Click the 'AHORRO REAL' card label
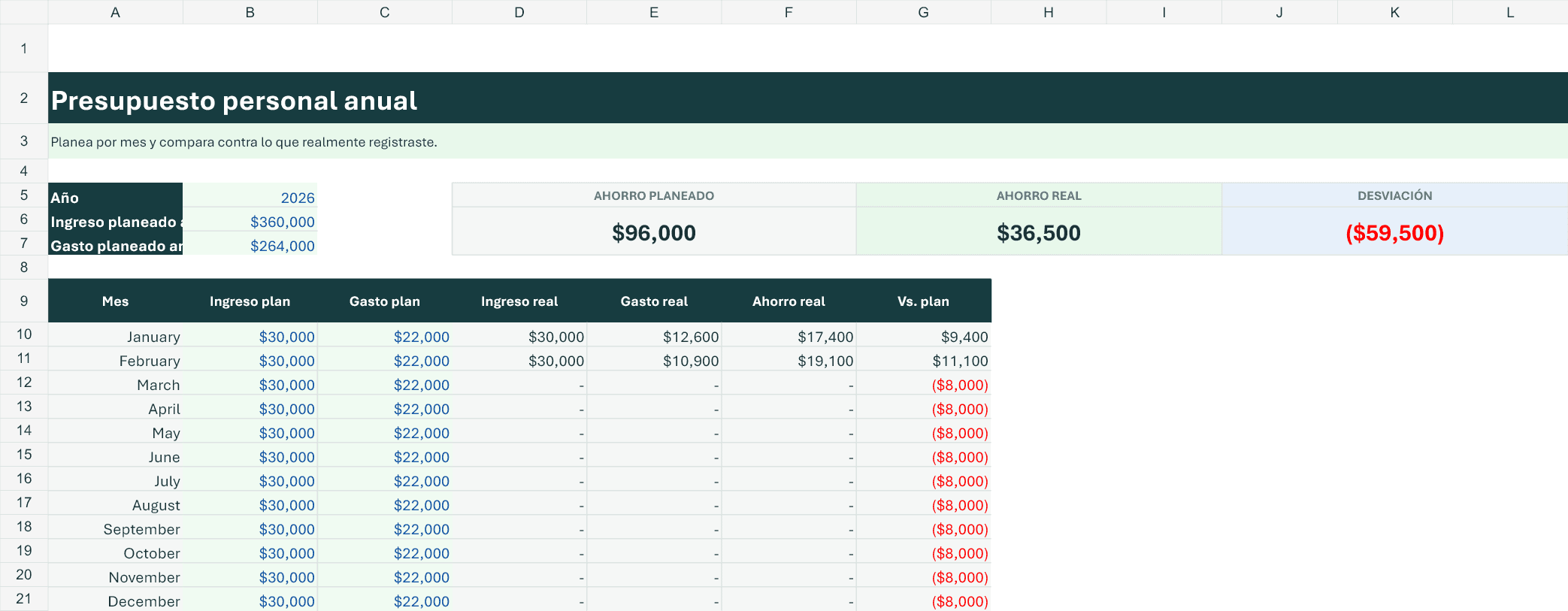The height and width of the screenshot is (611, 1568). point(1039,196)
